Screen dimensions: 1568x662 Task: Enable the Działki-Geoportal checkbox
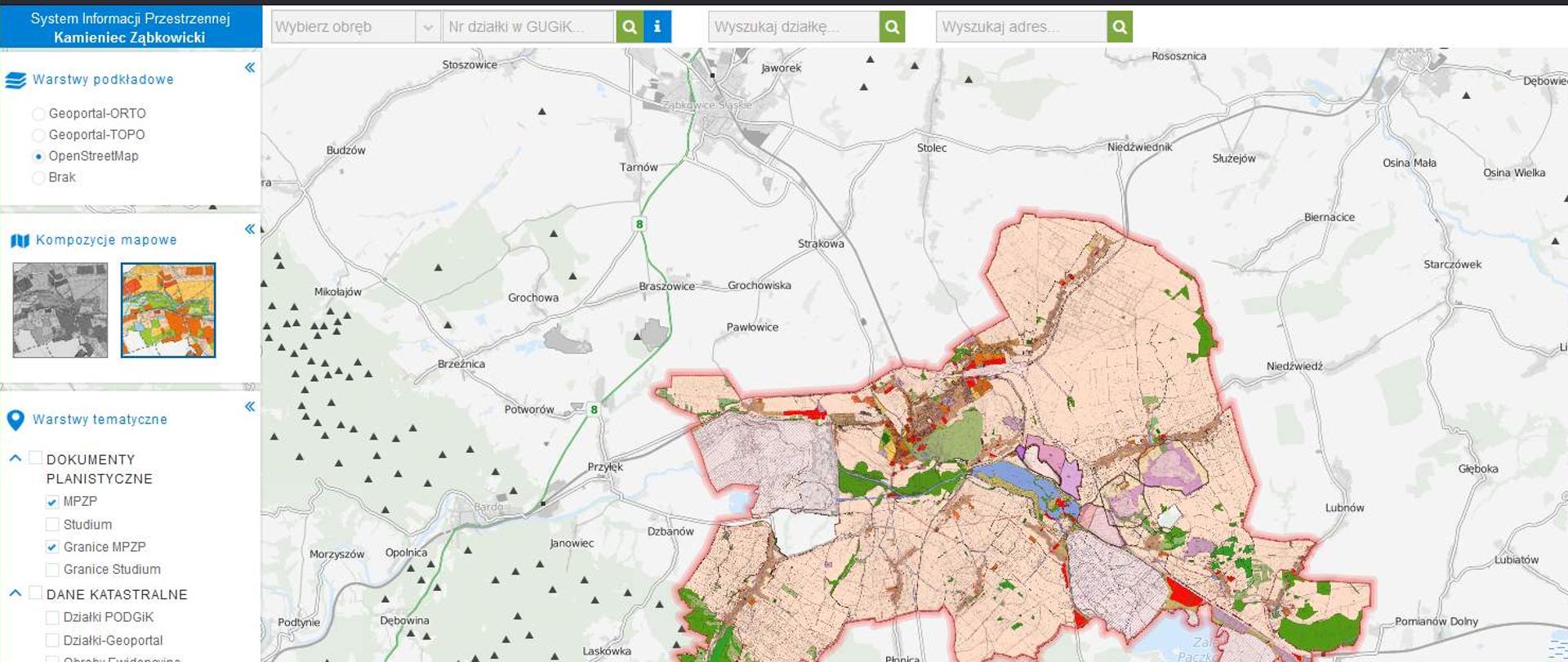point(52,641)
